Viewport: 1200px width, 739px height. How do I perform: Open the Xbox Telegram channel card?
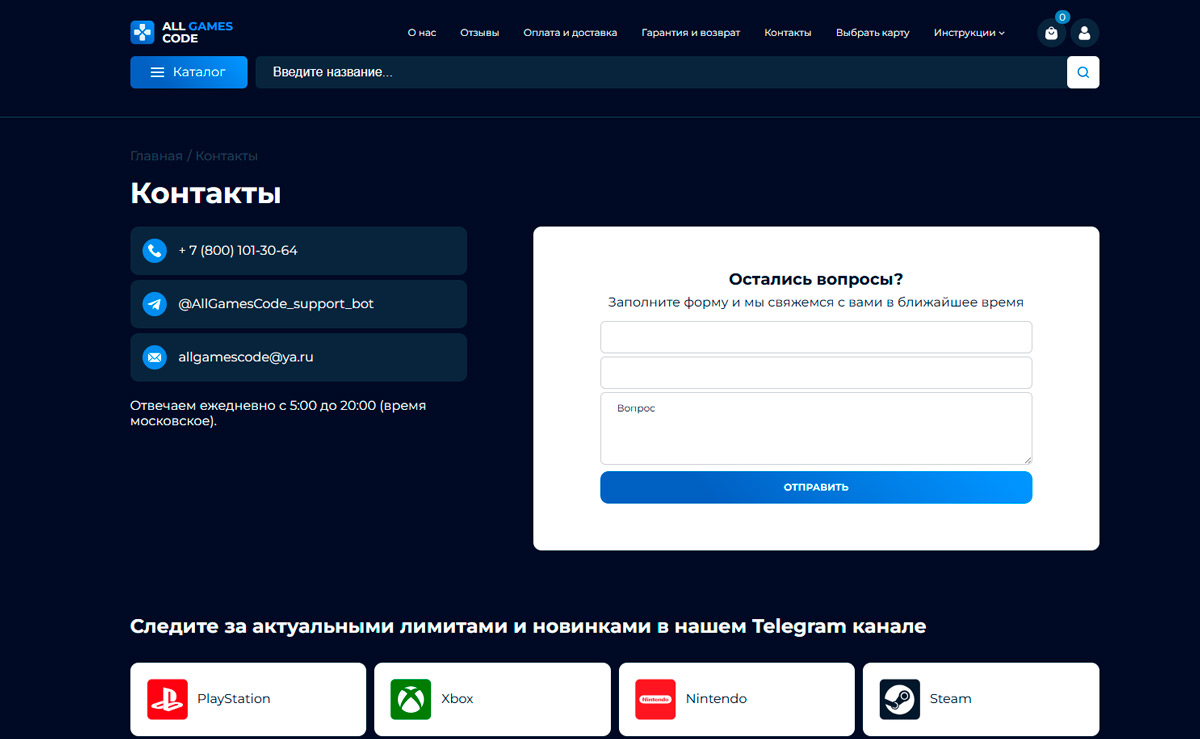pos(492,699)
